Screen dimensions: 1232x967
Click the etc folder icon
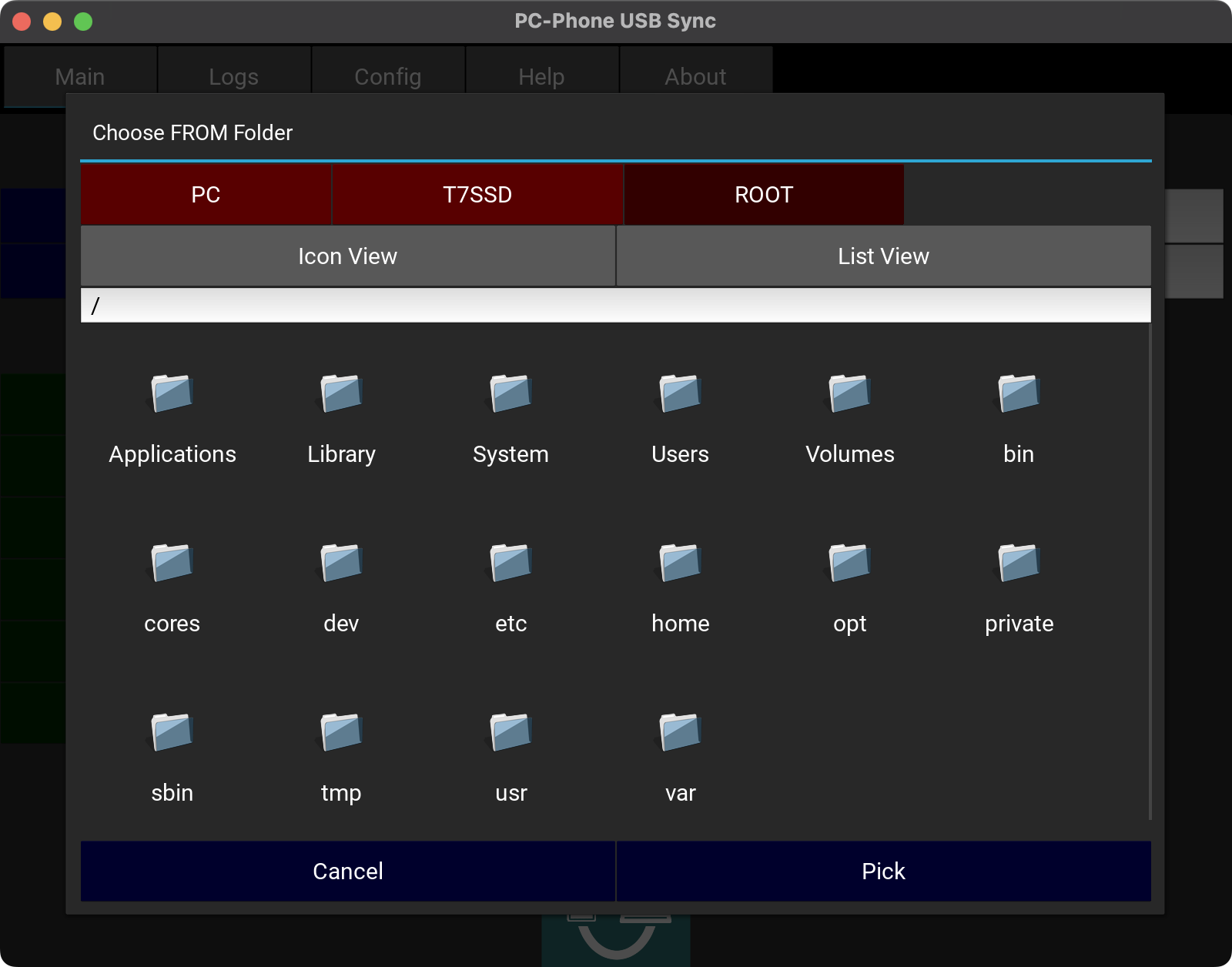tap(511, 564)
